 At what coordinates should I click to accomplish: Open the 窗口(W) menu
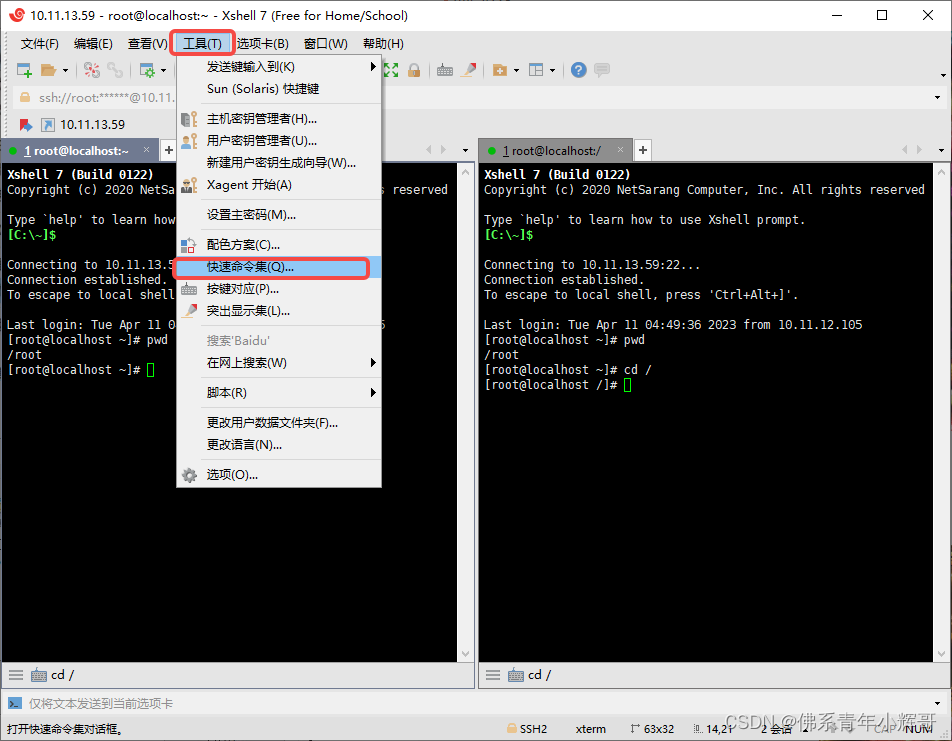[325, 44]
